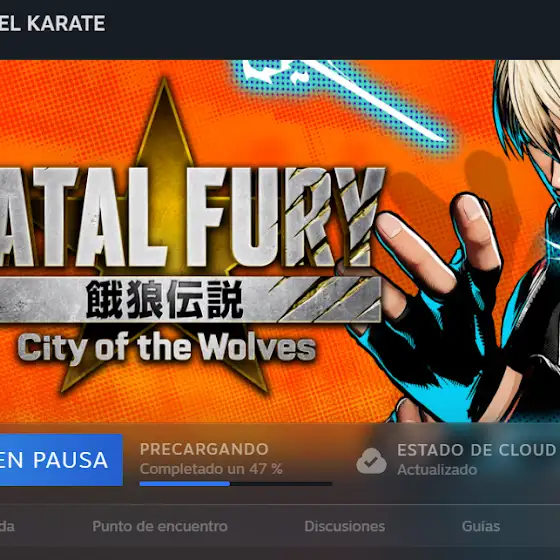This screenshot has width=560, height=560.
Task: Click the 'City of the Wolves' subtitle
Action: (167, 348)
